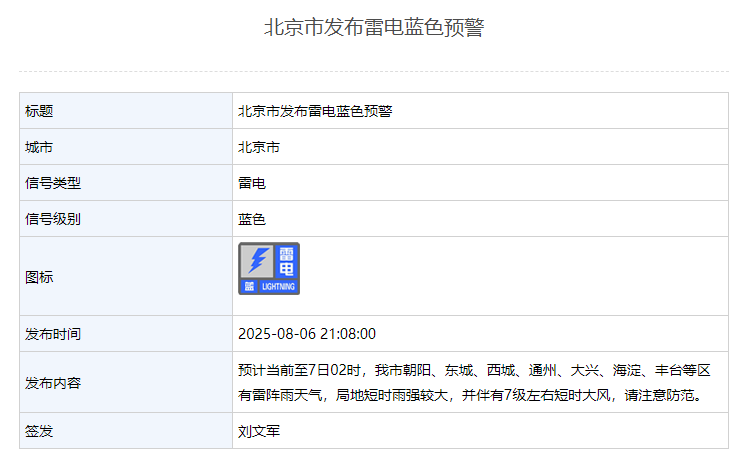Select the city value 北京市
This screenshot has height=467, width=749.
(258, 147)
